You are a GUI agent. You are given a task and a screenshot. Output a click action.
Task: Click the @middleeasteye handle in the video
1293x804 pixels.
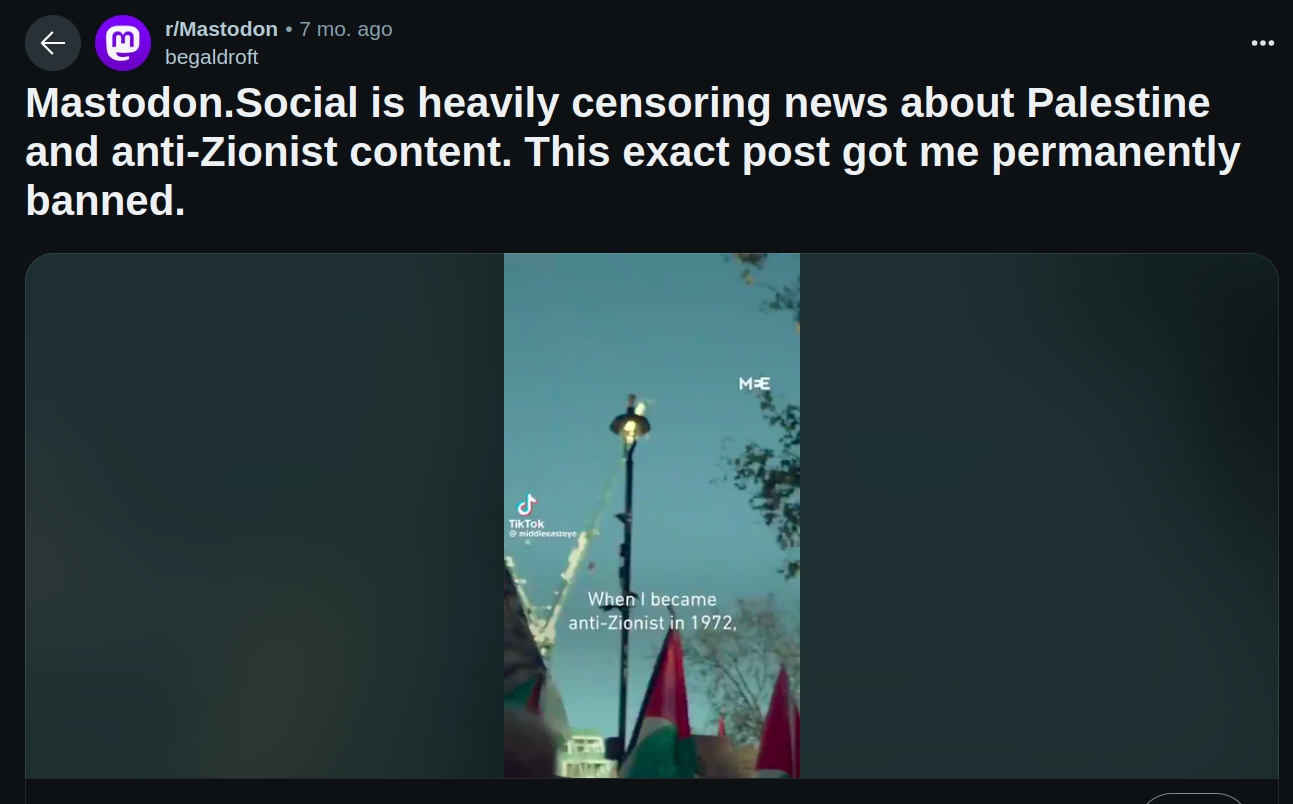coord(542,535)
